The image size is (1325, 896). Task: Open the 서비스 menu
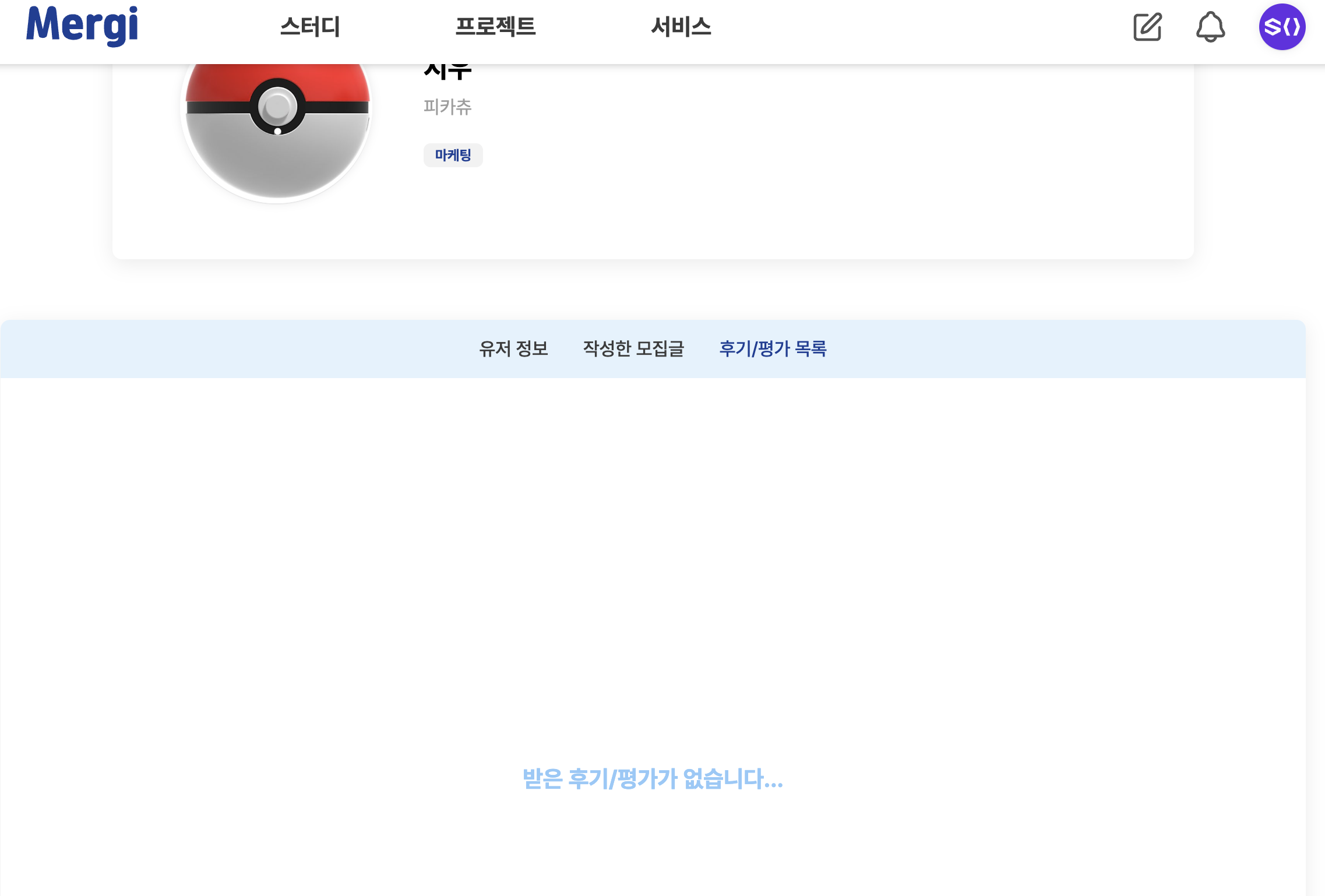coord(681,27)
